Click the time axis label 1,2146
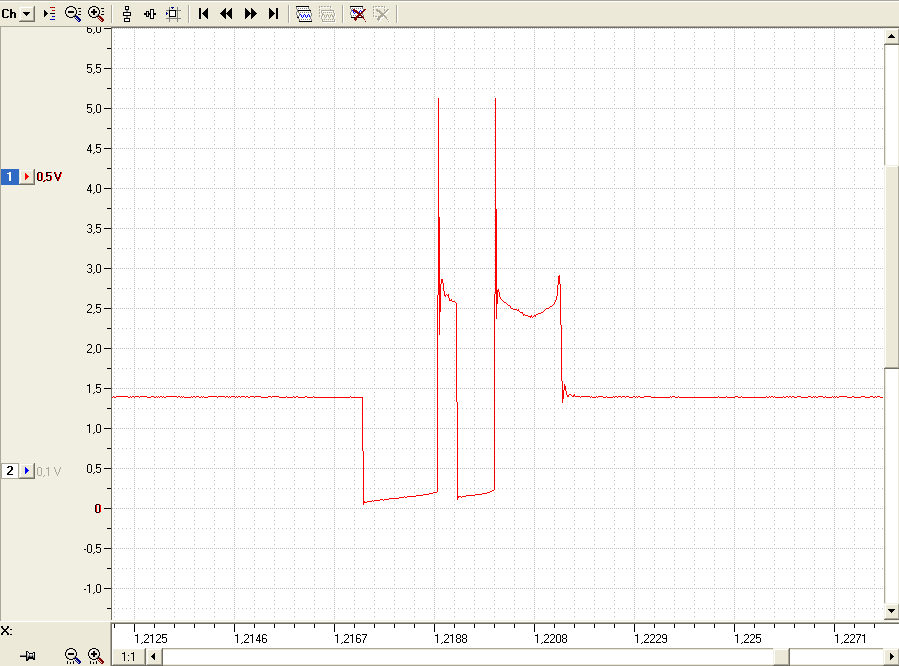The width and height of the screenshot is (899, 666). click(251, 638)
